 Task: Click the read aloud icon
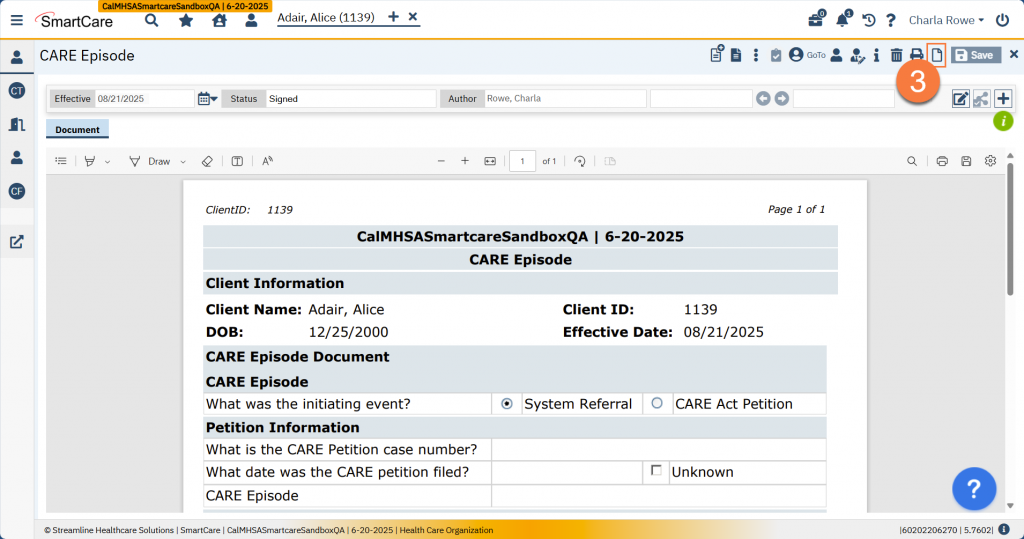(x=267, y=161)
